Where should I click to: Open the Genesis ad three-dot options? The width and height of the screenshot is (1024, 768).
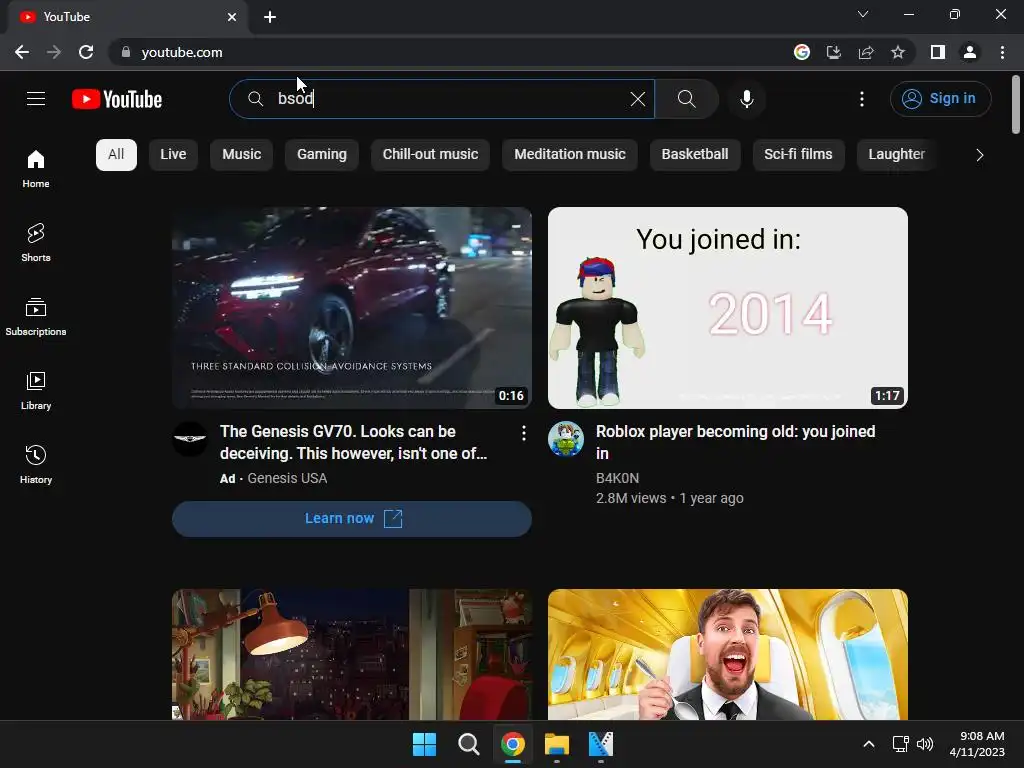(524, 433)
